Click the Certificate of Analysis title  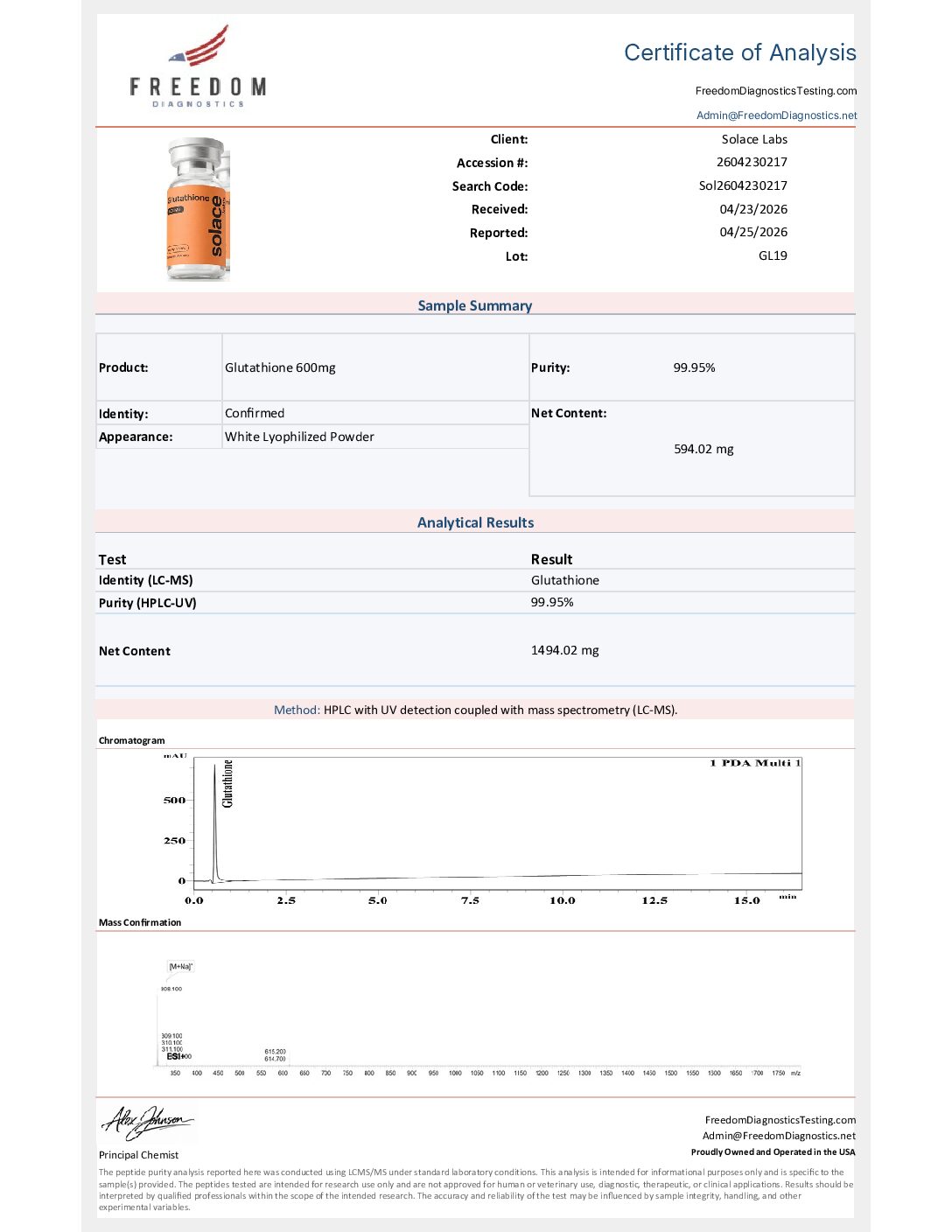pyautogui.click(x=740, y=52)
